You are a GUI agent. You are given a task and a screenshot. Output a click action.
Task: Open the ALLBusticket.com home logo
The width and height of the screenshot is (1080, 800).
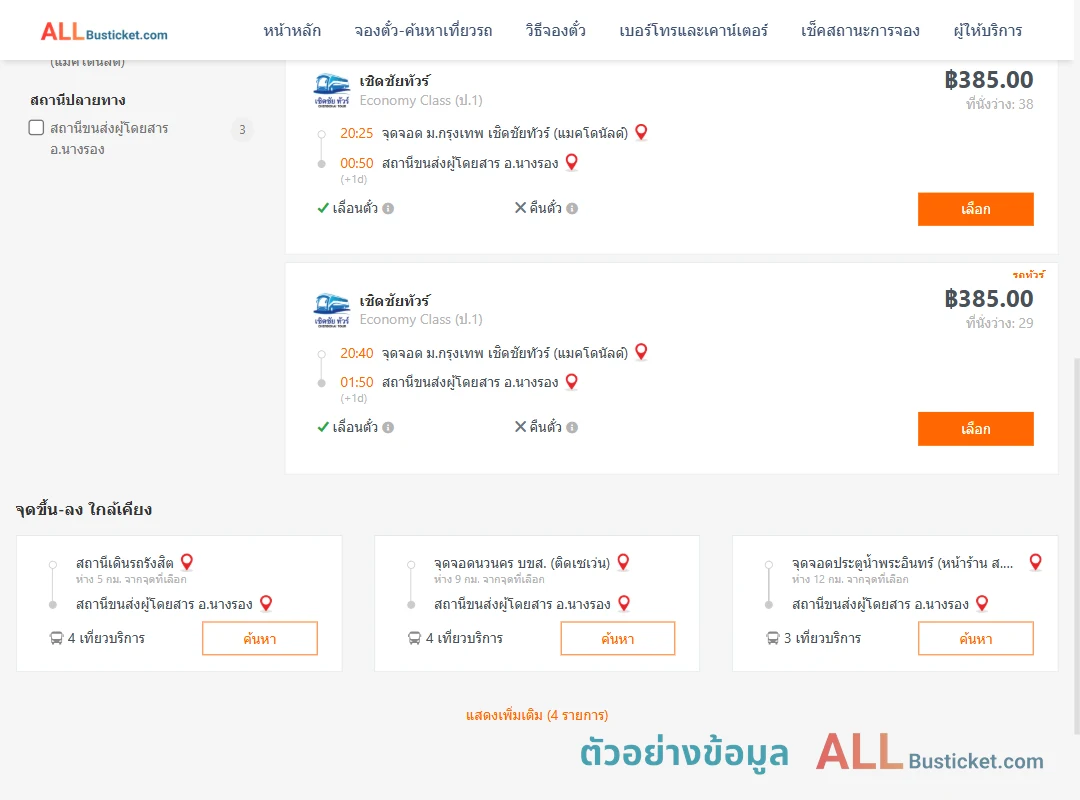pos(104,32)
